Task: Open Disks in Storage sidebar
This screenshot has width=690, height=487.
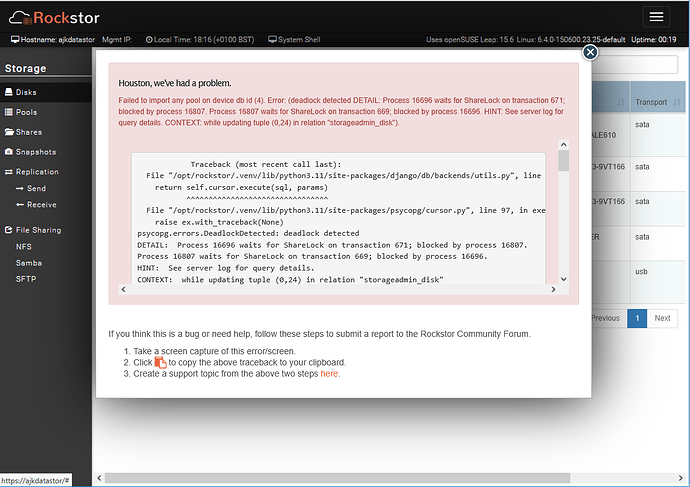Action: pos(46,92)
